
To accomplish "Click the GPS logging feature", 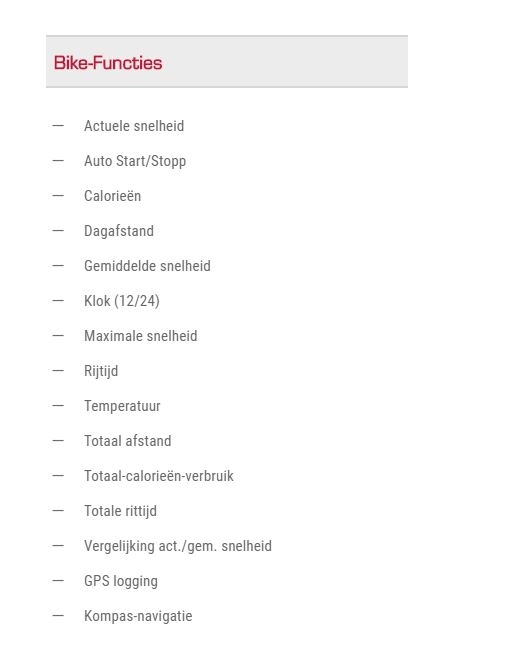I will point(121,581).
